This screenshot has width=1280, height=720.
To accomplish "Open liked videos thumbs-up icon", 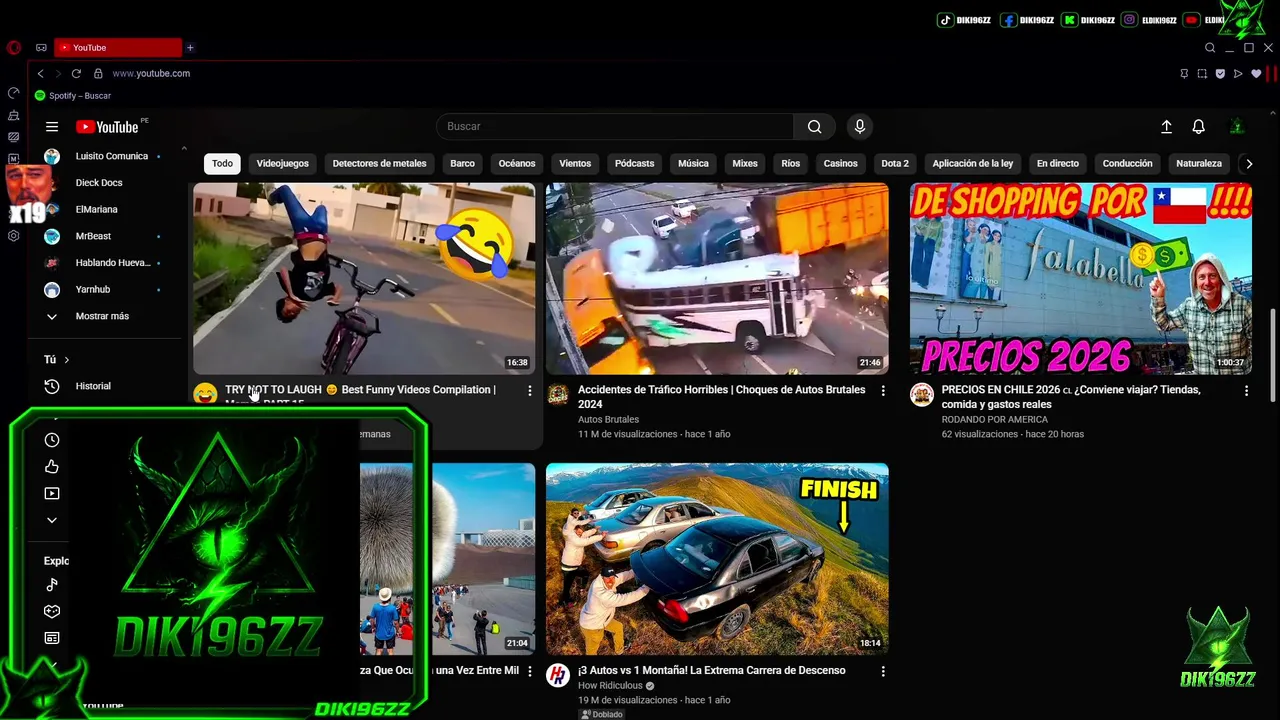I will [x=52, y=467].
